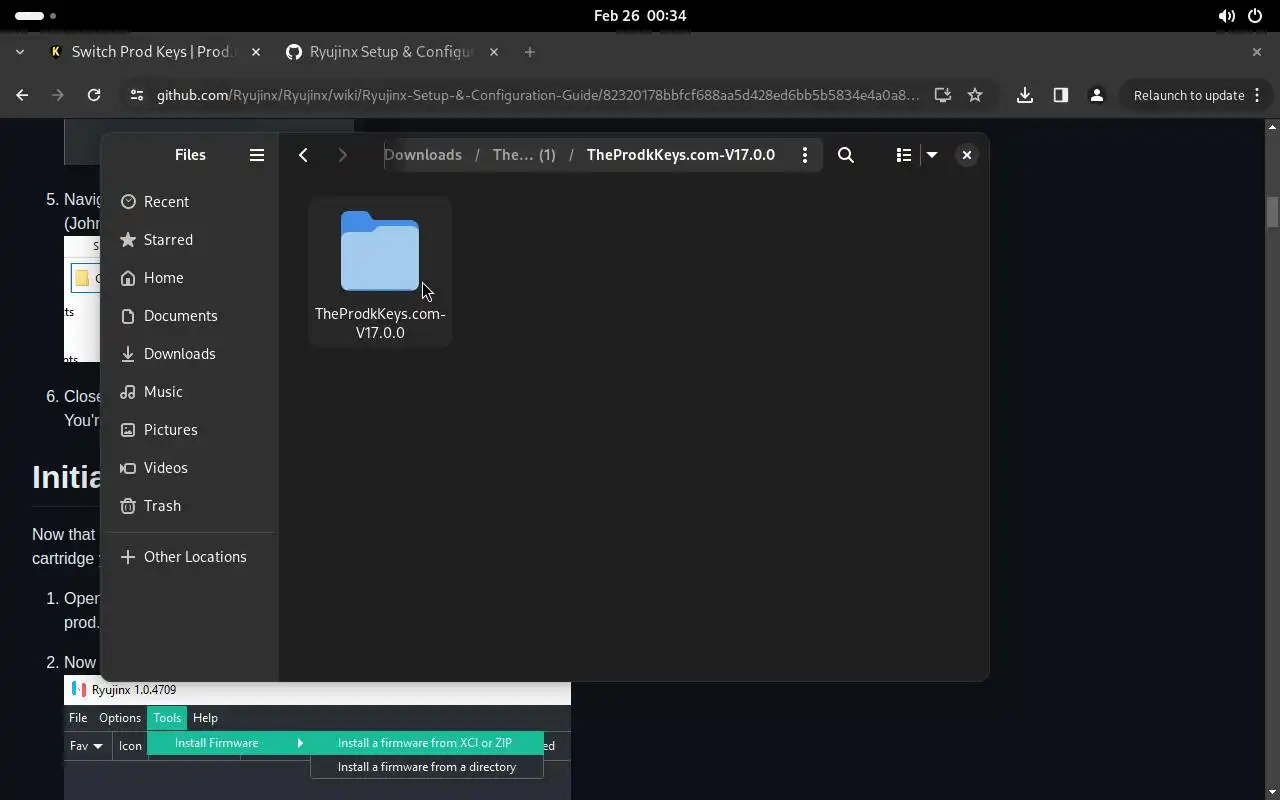Search files with the magnifier icon

846,155
